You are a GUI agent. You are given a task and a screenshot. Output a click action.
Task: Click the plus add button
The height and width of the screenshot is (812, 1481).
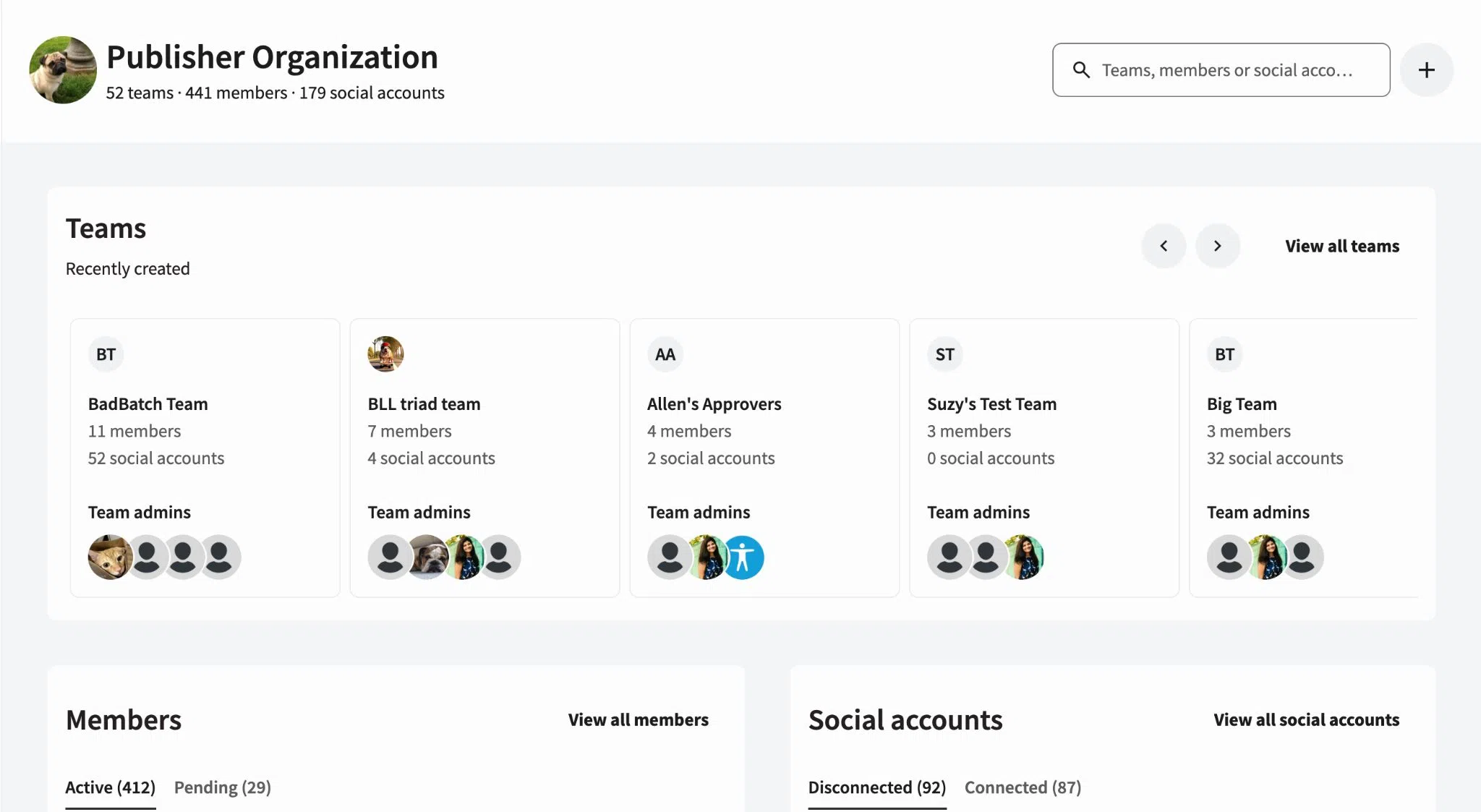pyautogui.click(x=1426, y=70)
